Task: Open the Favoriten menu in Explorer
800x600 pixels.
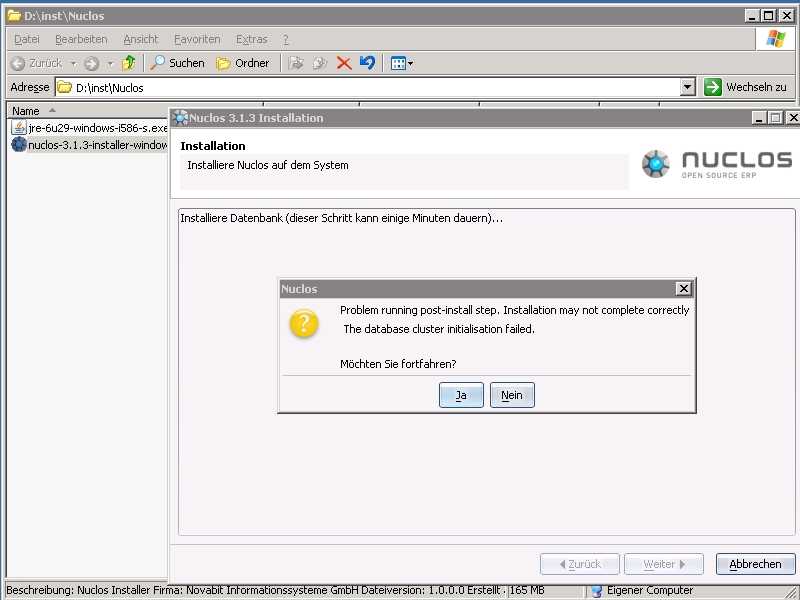Action: click(x=197, y=39)
